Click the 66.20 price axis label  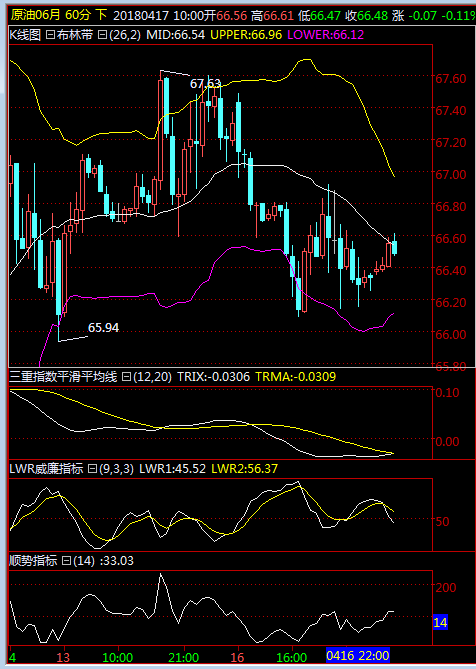[450, 303]
